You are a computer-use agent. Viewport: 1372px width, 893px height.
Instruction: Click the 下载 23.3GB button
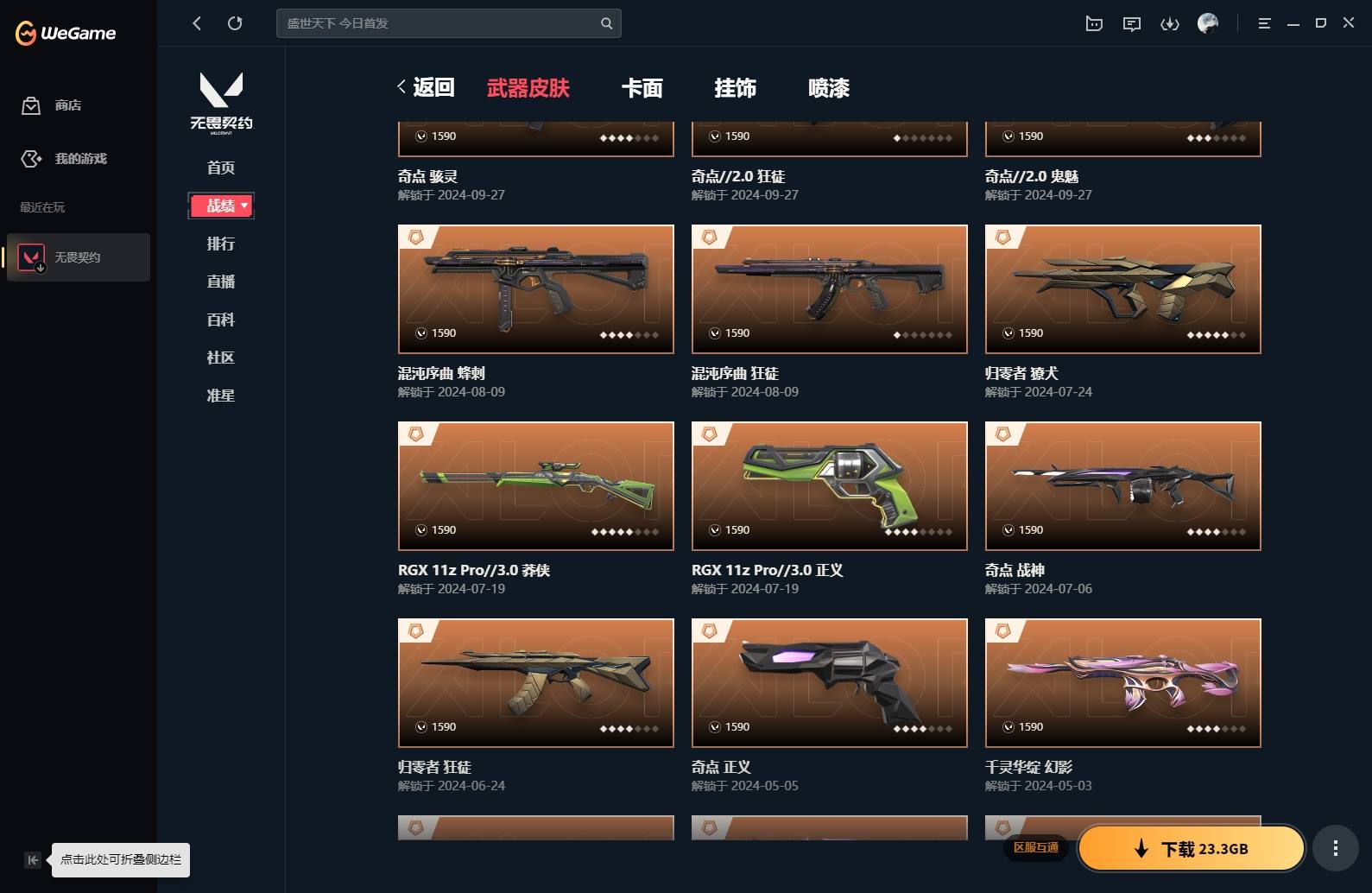[x=1192, y=848]
